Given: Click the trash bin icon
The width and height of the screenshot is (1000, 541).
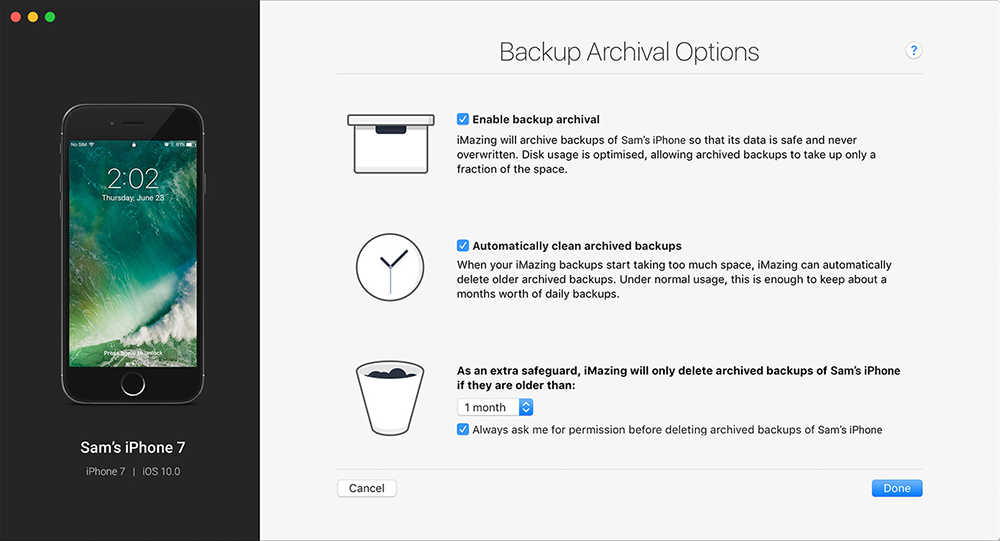Looking at the screenshot, I should [390, 398].
